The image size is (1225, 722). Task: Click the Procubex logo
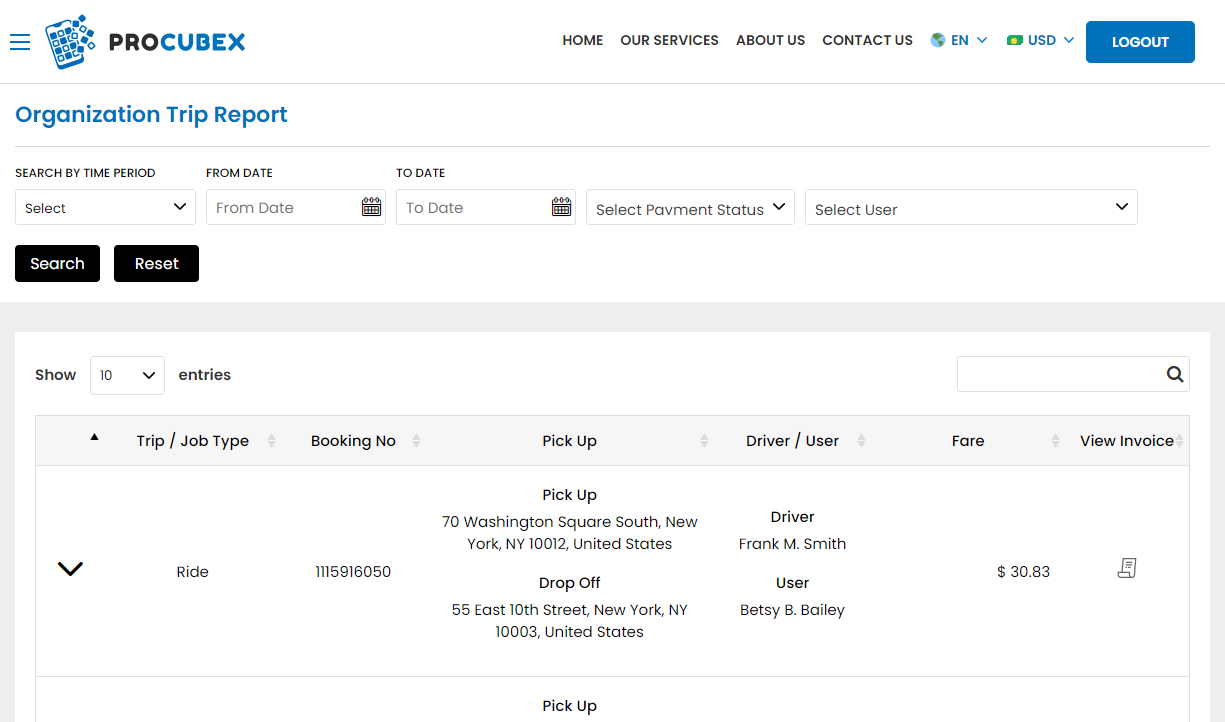tap(146, 41)
